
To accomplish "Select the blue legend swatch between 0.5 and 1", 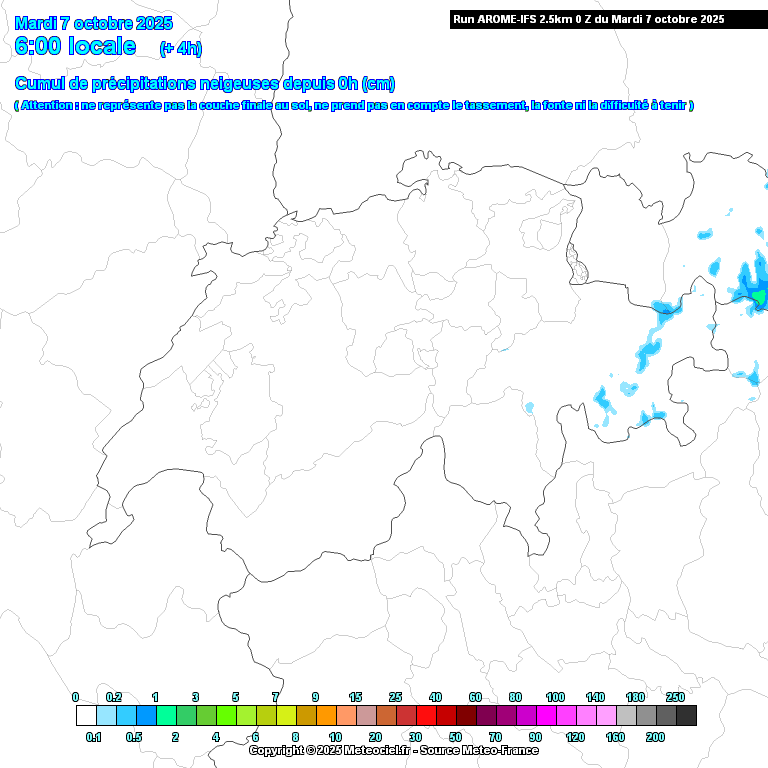I will click(x=146, y=716).
